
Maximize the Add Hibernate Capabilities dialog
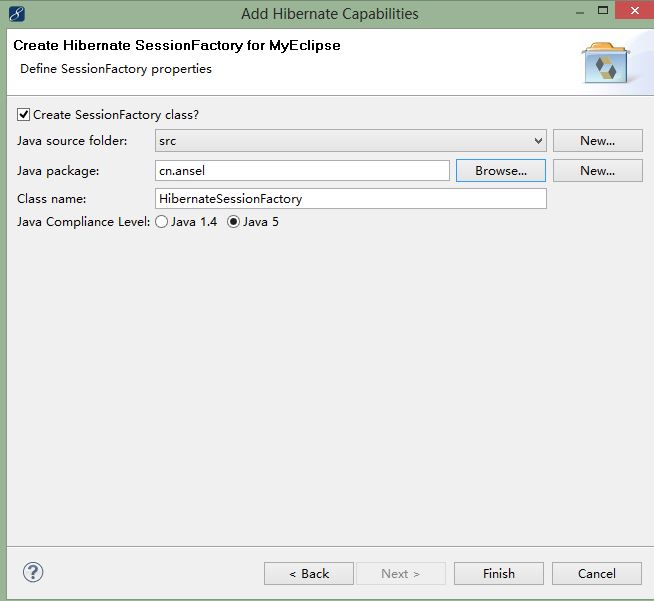click(603, 10)
